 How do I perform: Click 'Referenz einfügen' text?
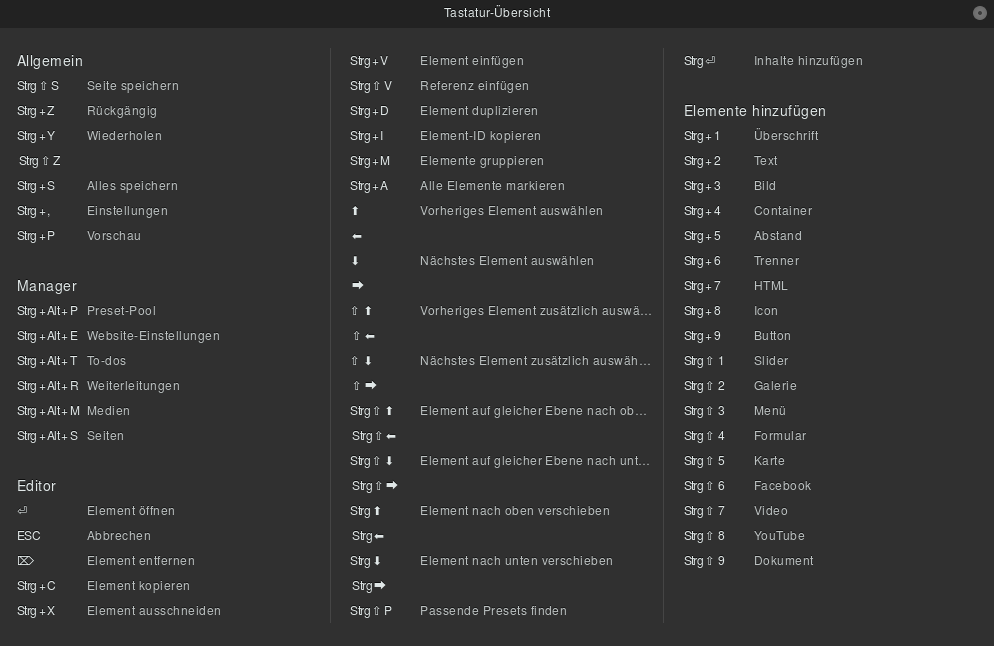tap(474, 86)
